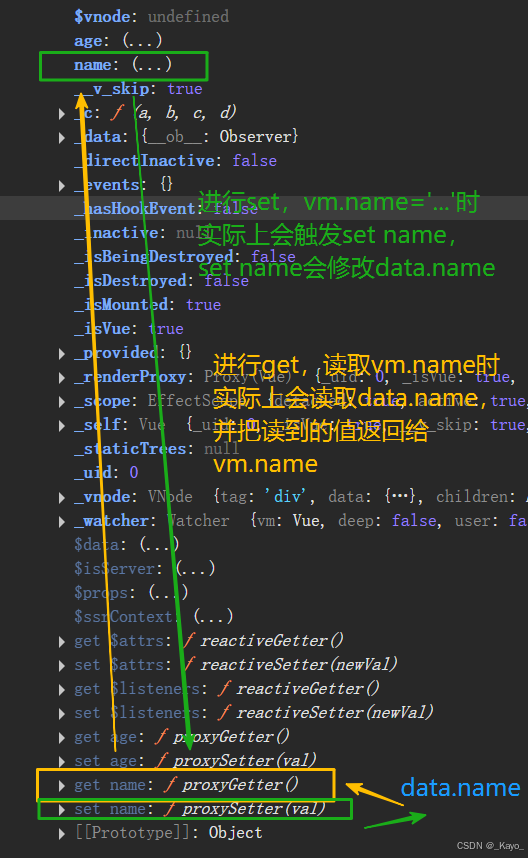Viewport: 528px width, 858px height.
Task: Select the _isDestroyed: false row
Action: (x=161, y=281)
